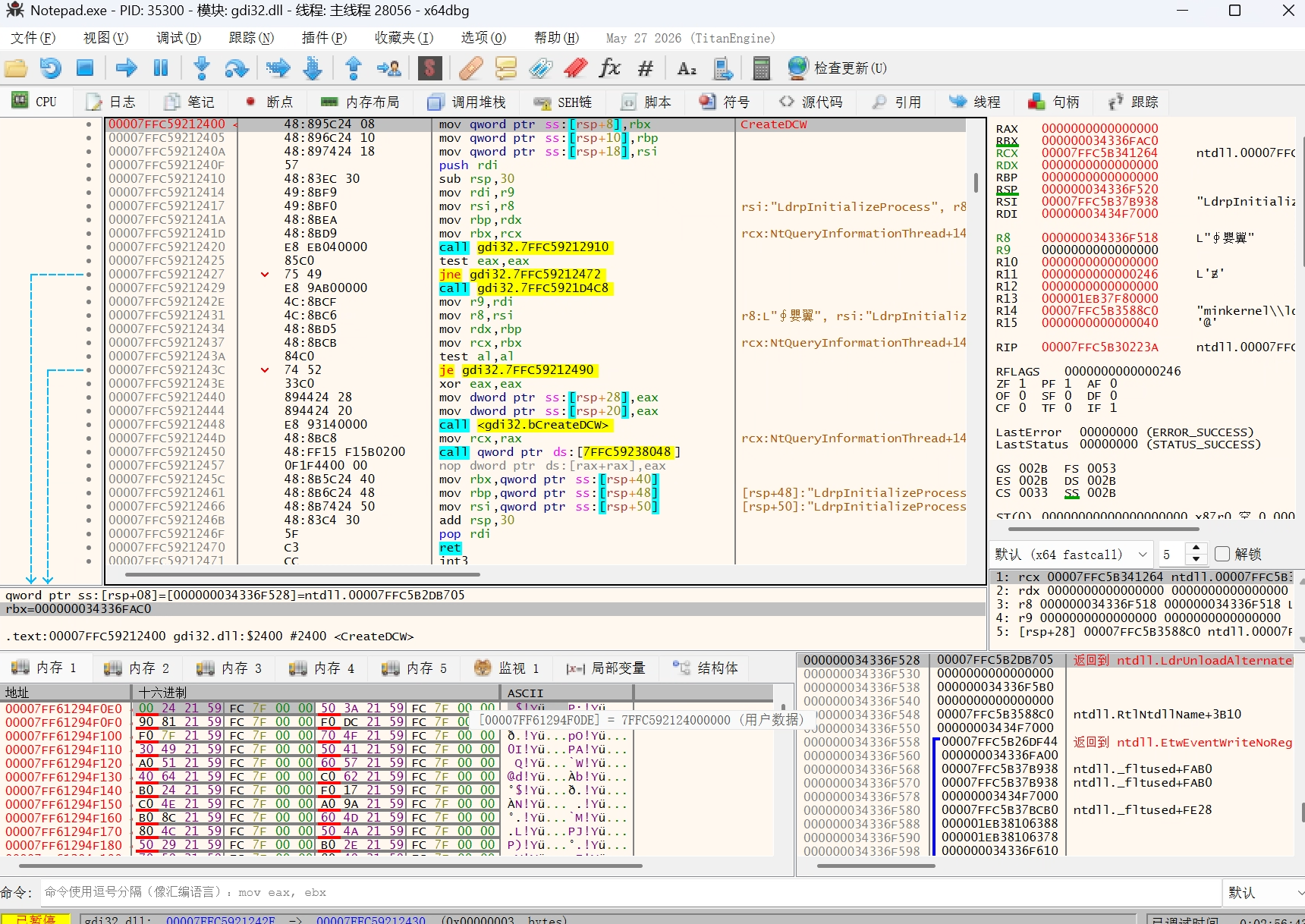The image size is (1305, 924).
Task: Click the RIP register value
Action: tap(1099, 347)
